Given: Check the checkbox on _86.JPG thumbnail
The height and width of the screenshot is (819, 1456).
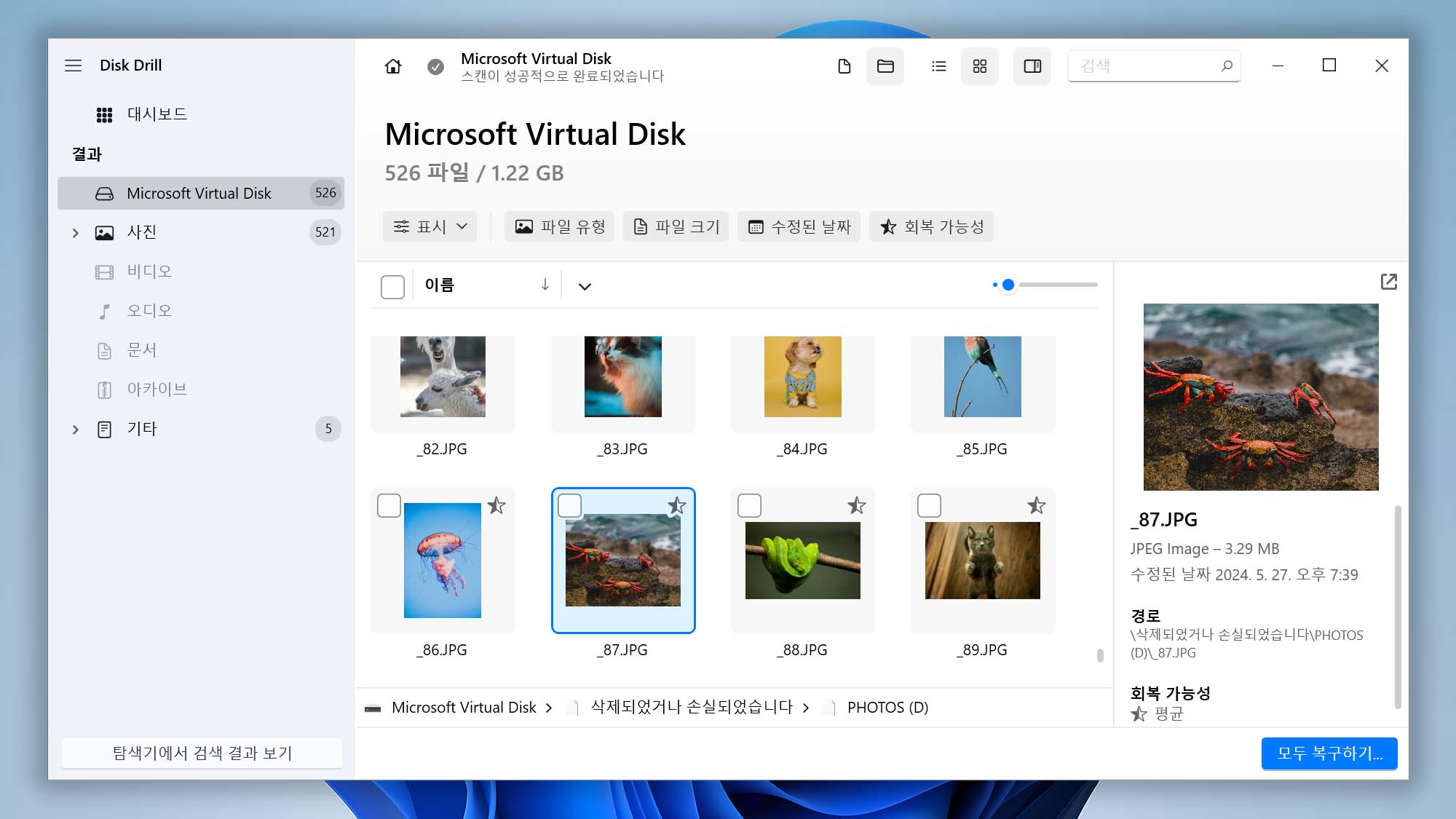Looking at the screenshot, I should tap(389, 505).
